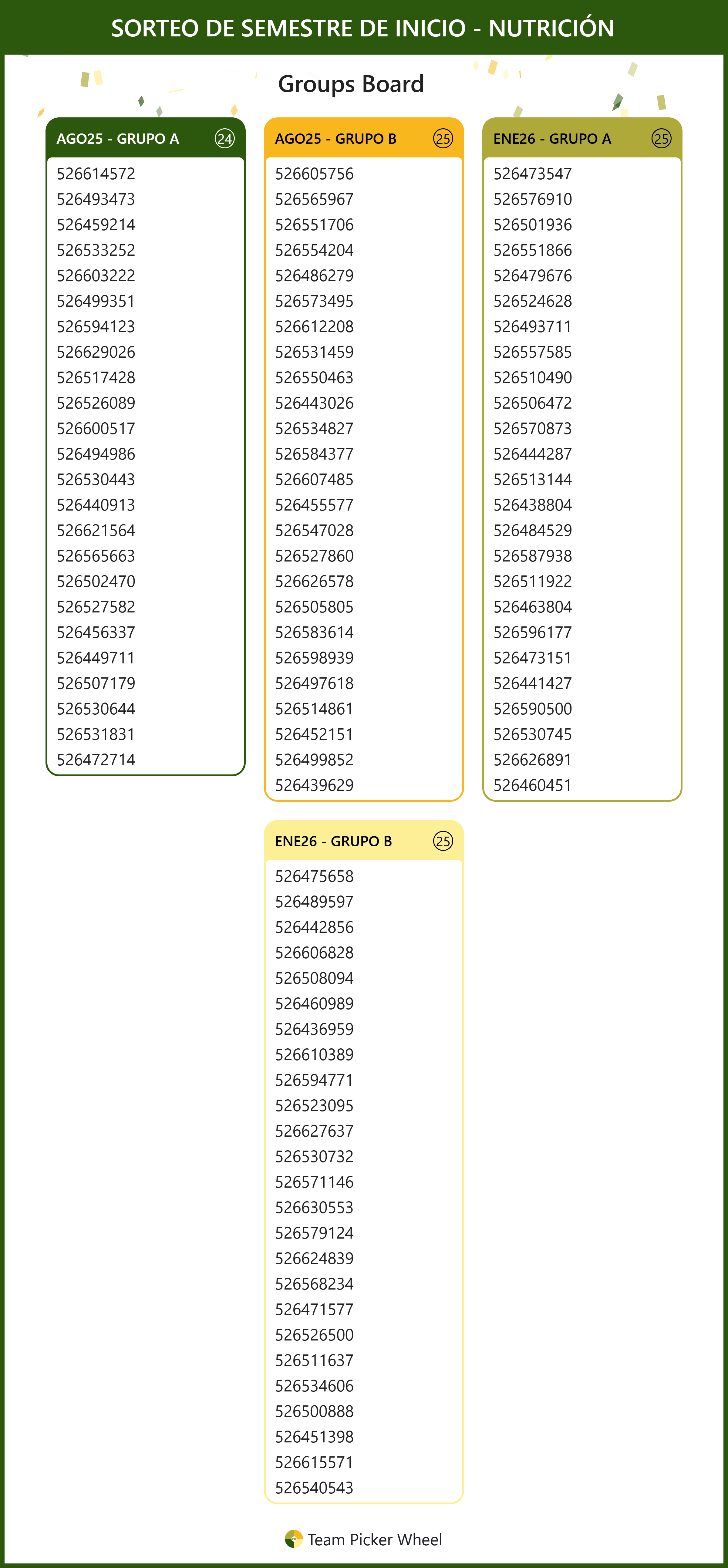Select entry 526615571
This screenshot has height=1568, width=728.
(x=315, y=1462)
